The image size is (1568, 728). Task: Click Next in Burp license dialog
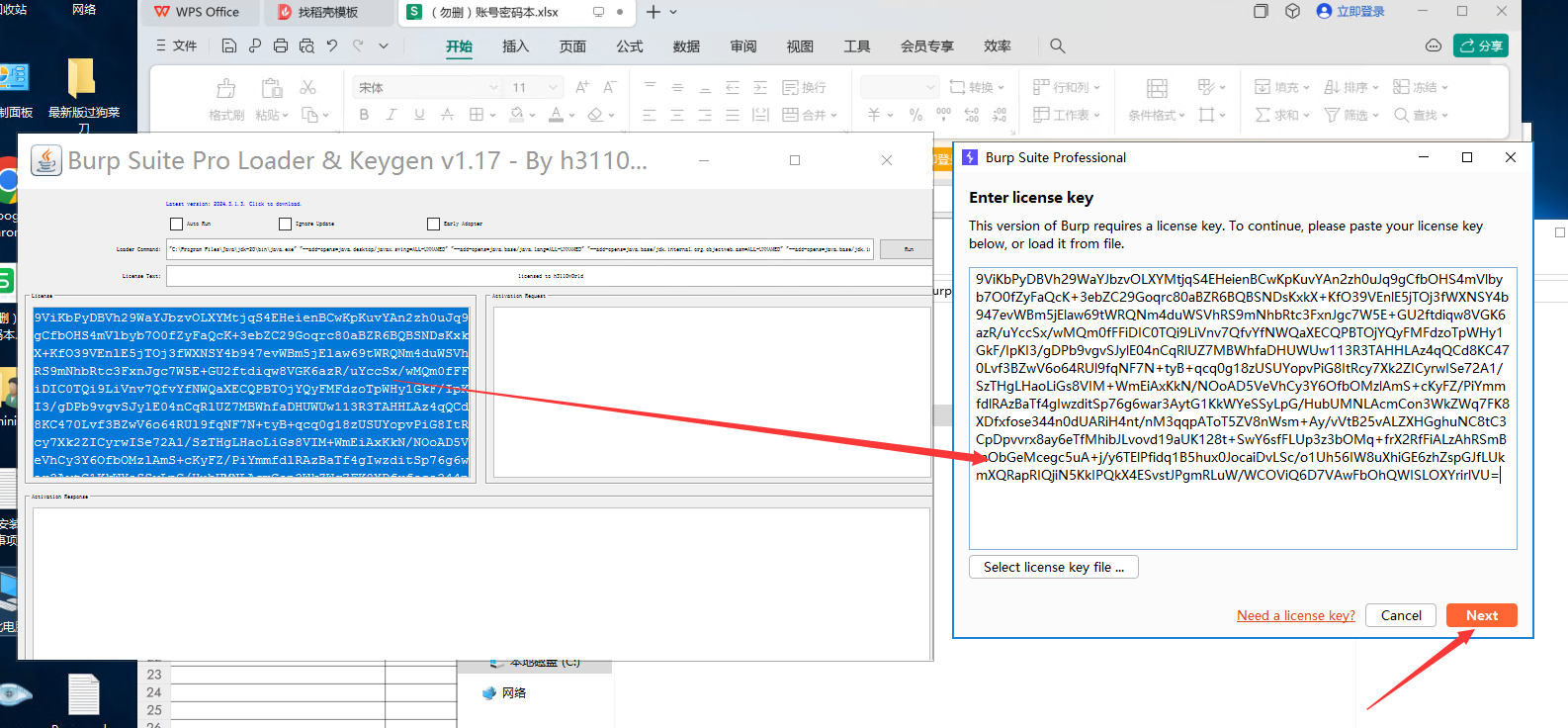tap(1481, 615)
